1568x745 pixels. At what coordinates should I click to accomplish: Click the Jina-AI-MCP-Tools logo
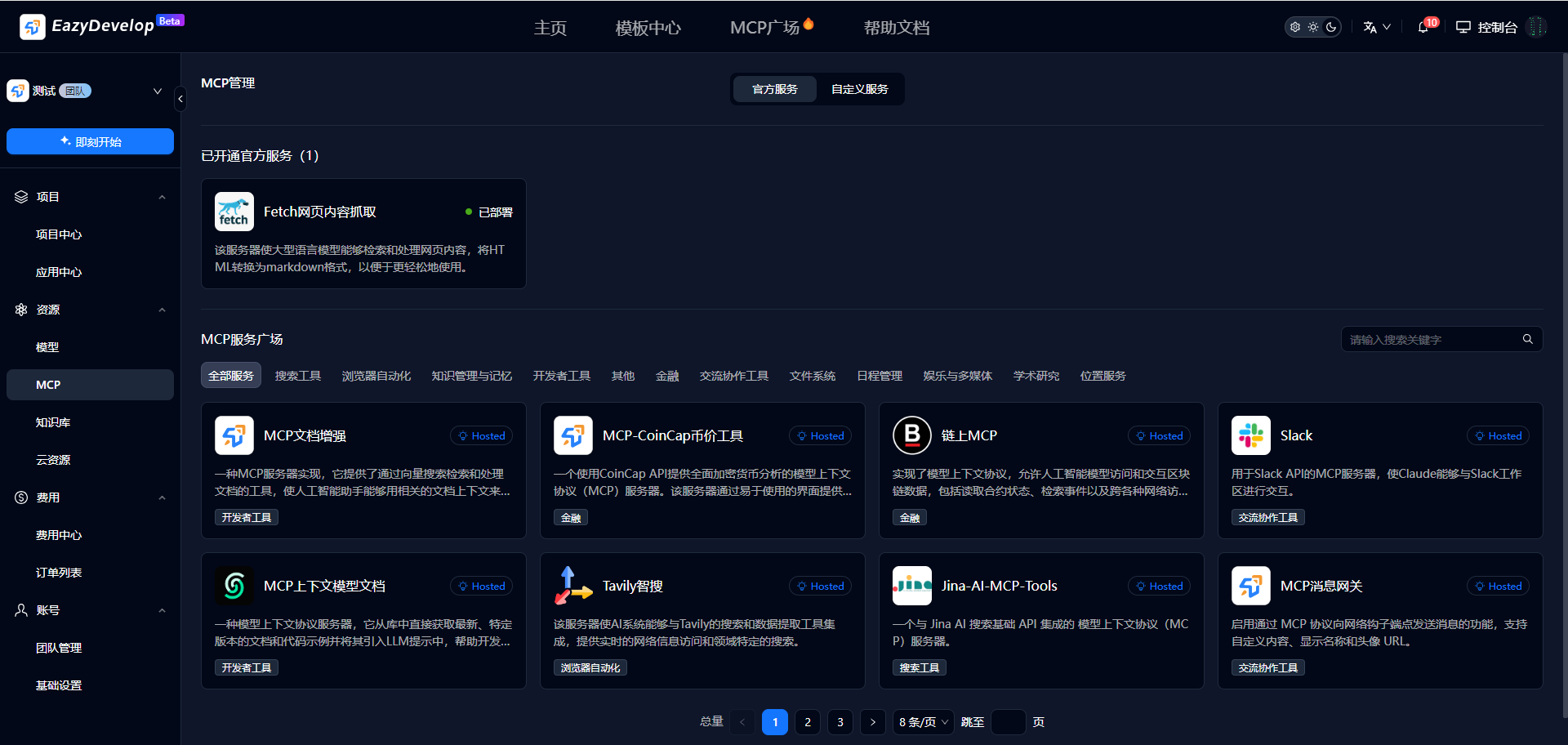click(911, 586)
